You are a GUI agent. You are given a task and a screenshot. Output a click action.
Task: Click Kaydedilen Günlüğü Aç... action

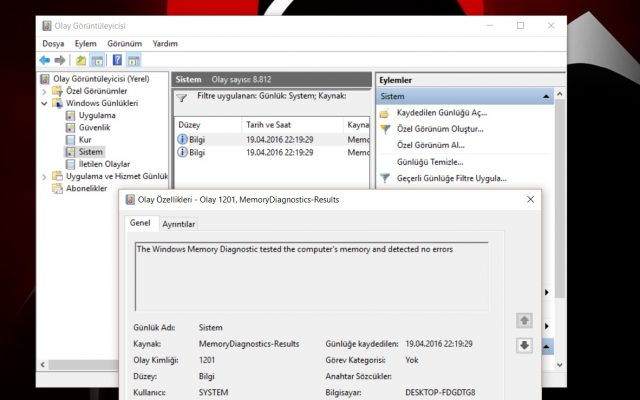442,113
